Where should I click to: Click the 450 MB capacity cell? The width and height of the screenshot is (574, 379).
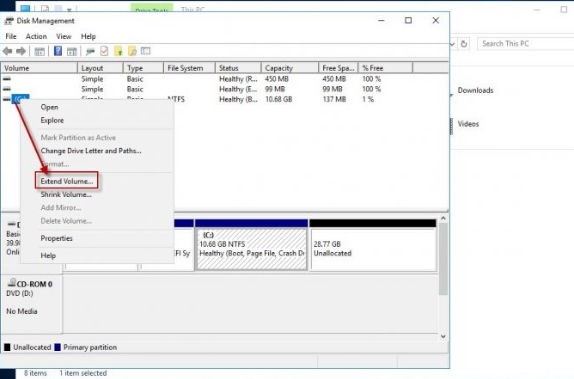click(277, 79)
